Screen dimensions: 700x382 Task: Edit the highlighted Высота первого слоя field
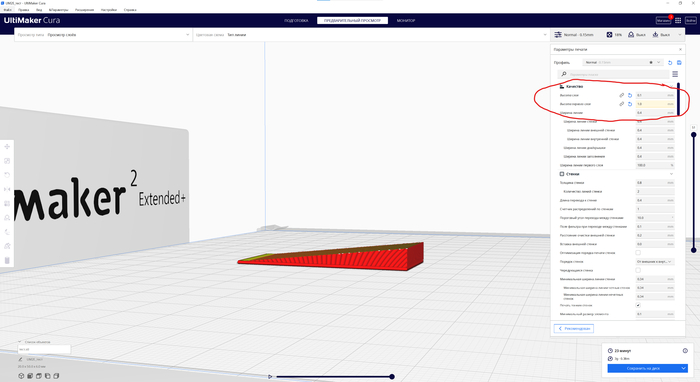pyautogui.click(x=655, y=104)
